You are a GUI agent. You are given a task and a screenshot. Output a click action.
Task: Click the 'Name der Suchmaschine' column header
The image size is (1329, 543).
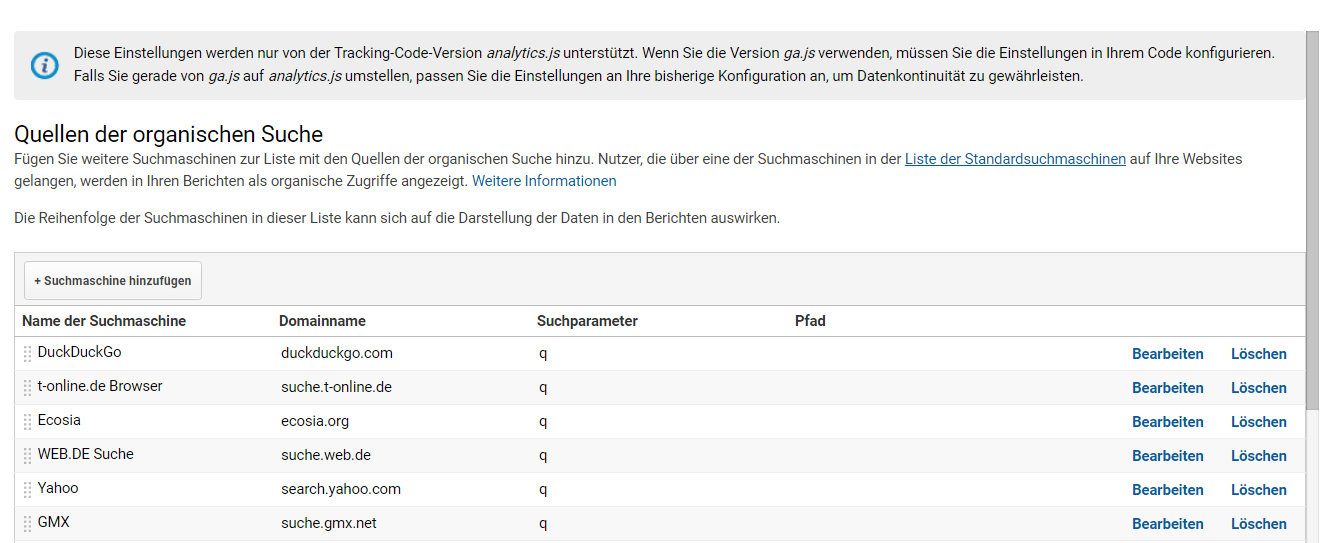104,321
